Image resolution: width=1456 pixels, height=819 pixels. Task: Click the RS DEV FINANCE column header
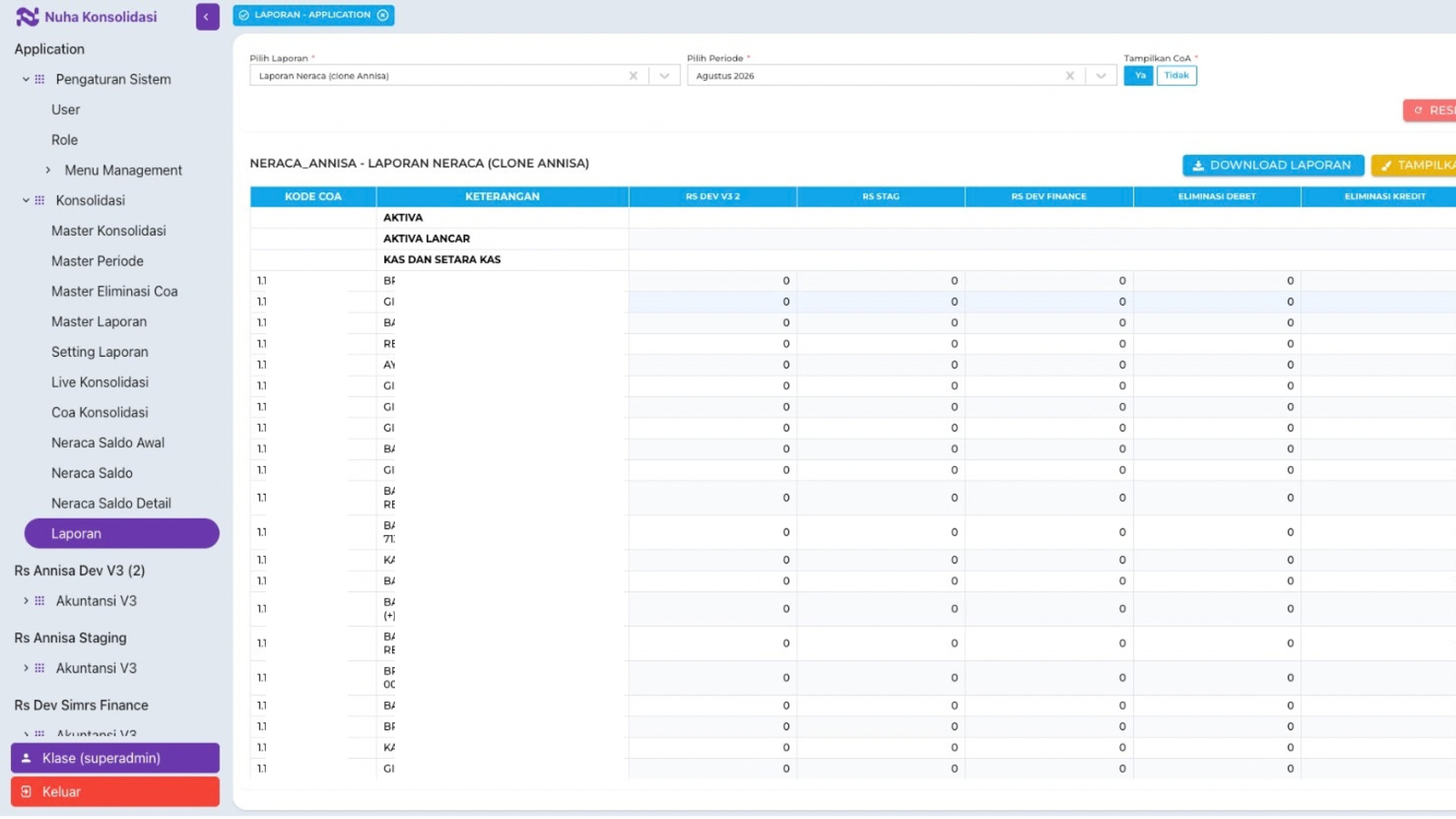[x=1049, y=197]
